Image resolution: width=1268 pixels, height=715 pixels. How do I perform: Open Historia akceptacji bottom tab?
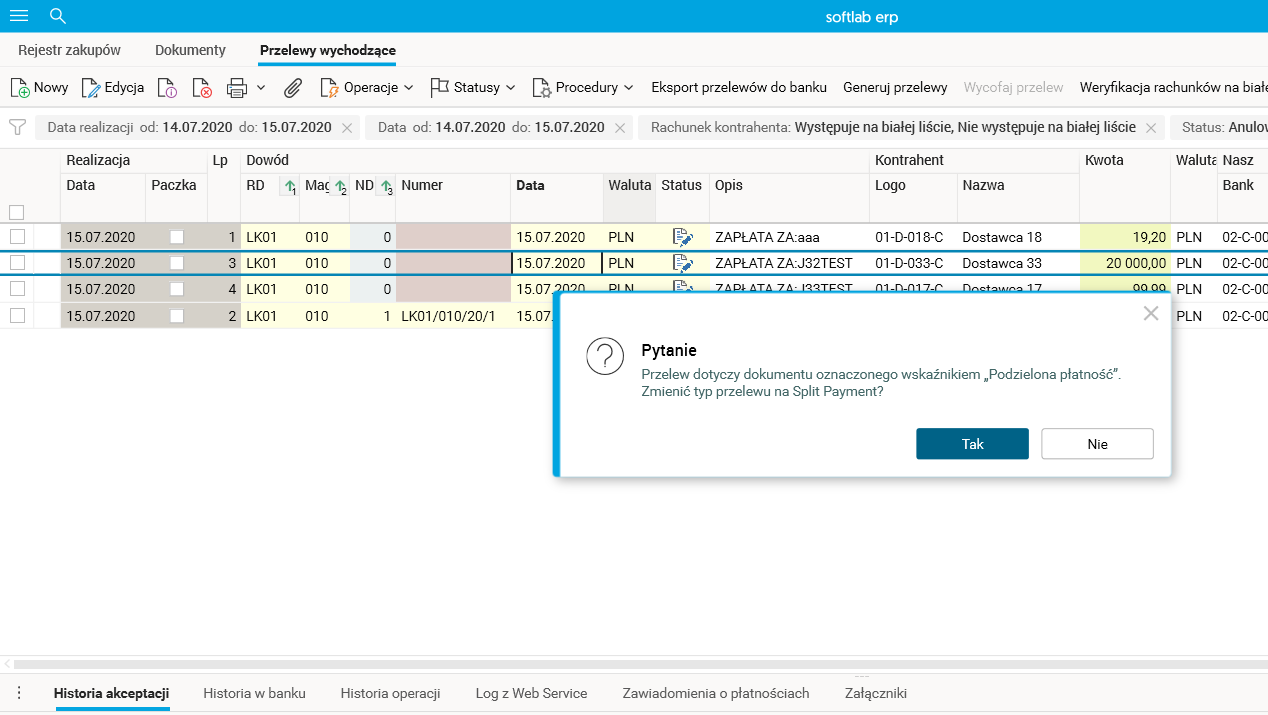click(111, 693)
